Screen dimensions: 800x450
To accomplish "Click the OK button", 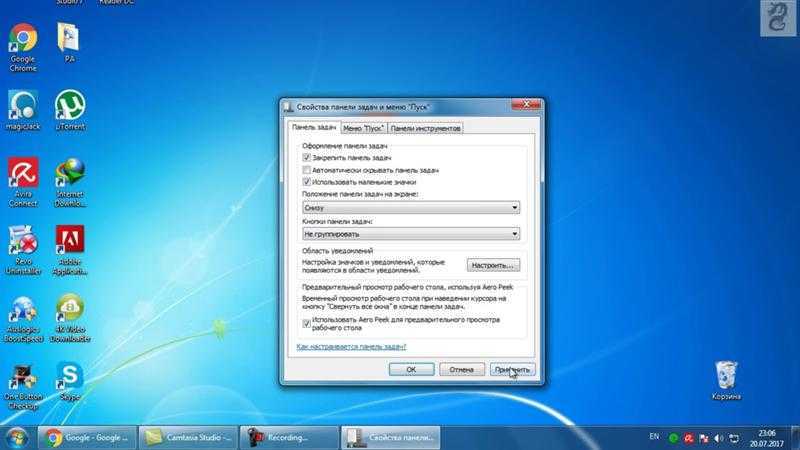I will (x=411, y=369).
